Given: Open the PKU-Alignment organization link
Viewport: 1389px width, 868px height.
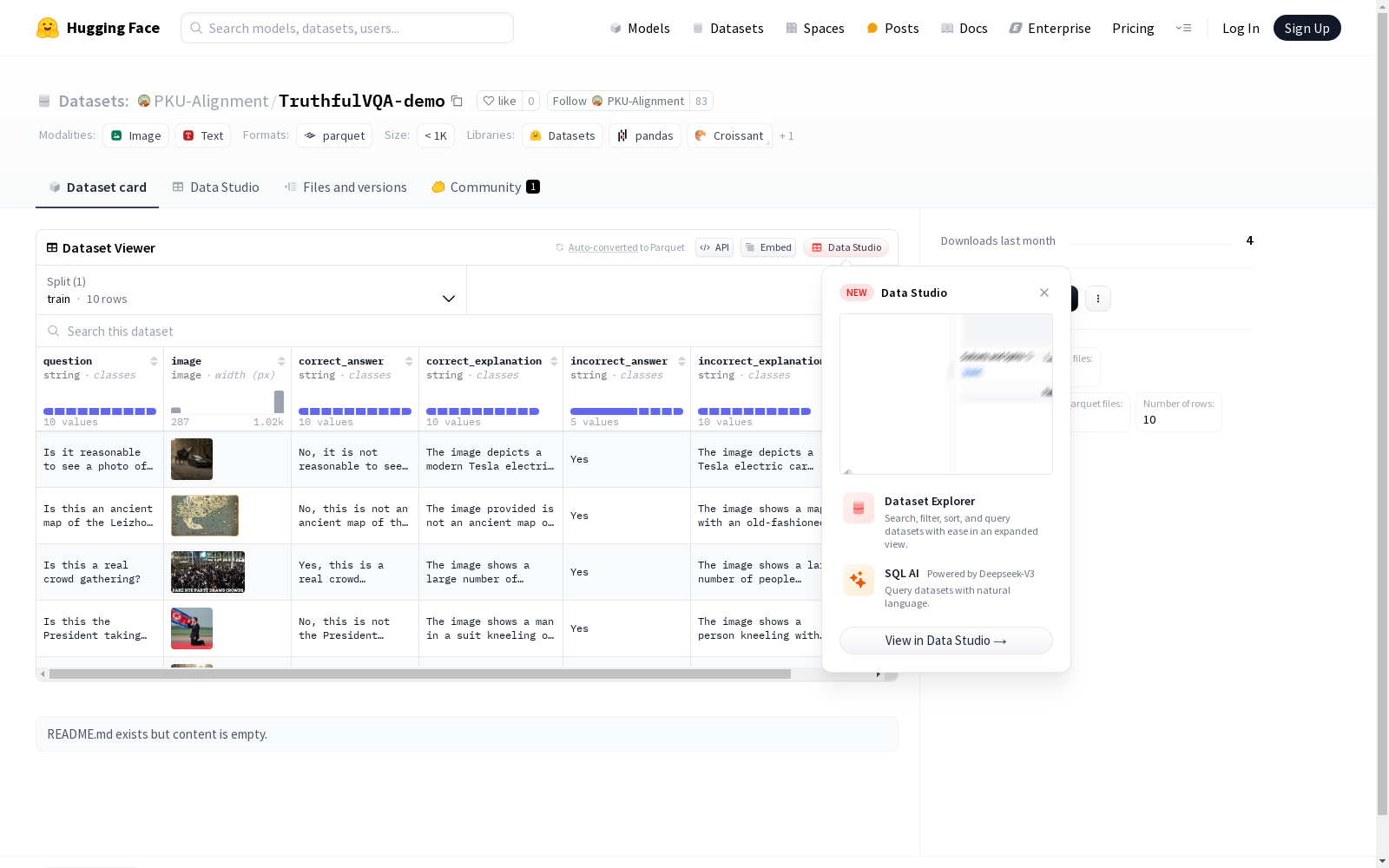Looking at the screenshot, I should (211, 101).
